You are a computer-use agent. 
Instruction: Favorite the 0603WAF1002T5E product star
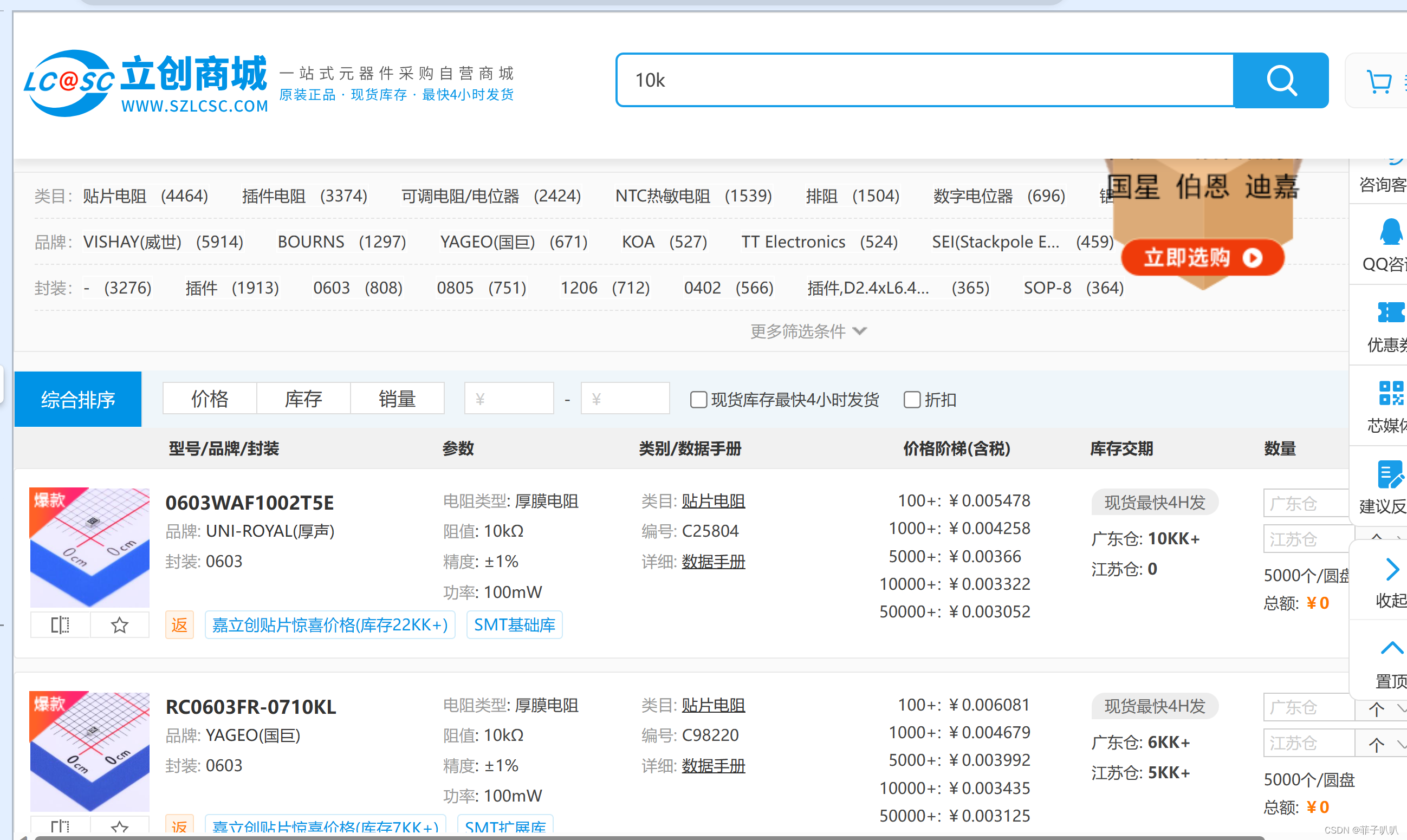[120, 625]
